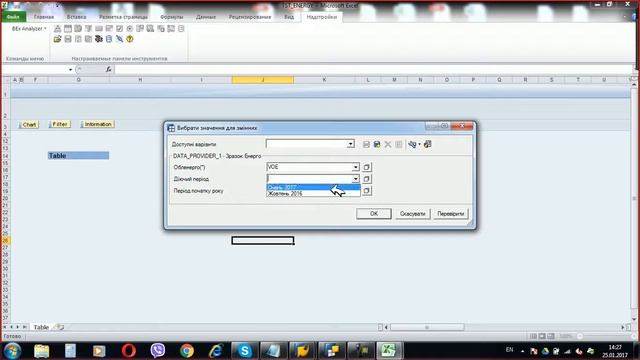Click the last toolbar icon in the variables dialog
640x360 pixels.
(x=427, y=144)
